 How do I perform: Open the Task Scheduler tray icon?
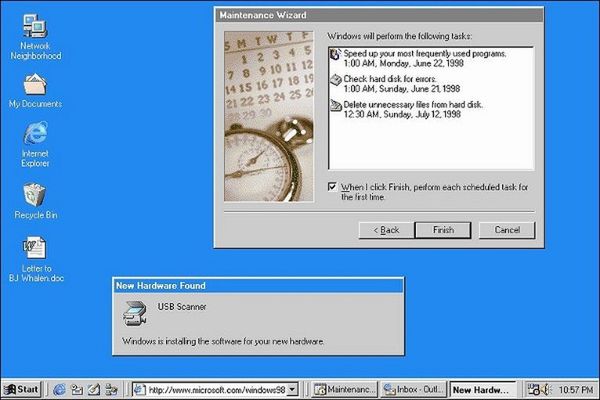click(x=533, y=390)
